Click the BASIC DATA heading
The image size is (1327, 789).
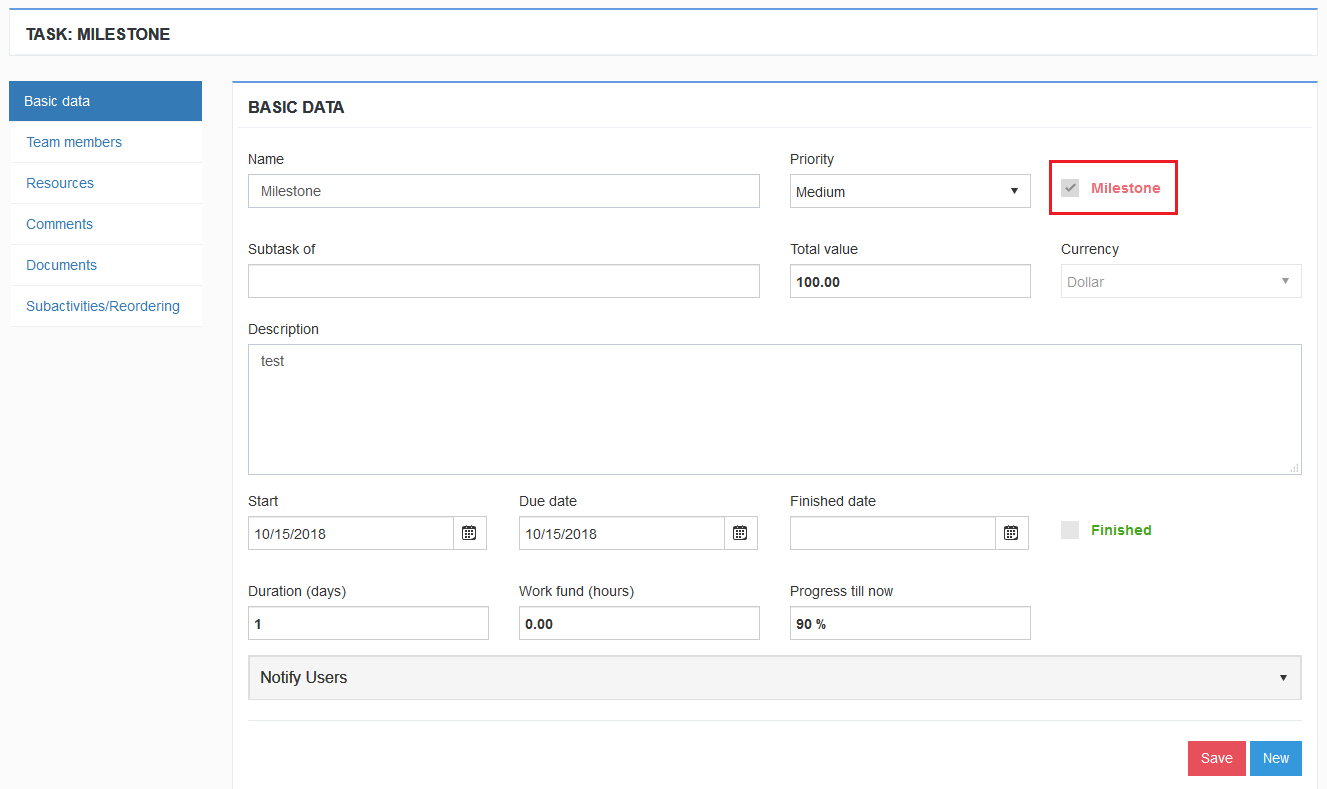coord(296,107)
